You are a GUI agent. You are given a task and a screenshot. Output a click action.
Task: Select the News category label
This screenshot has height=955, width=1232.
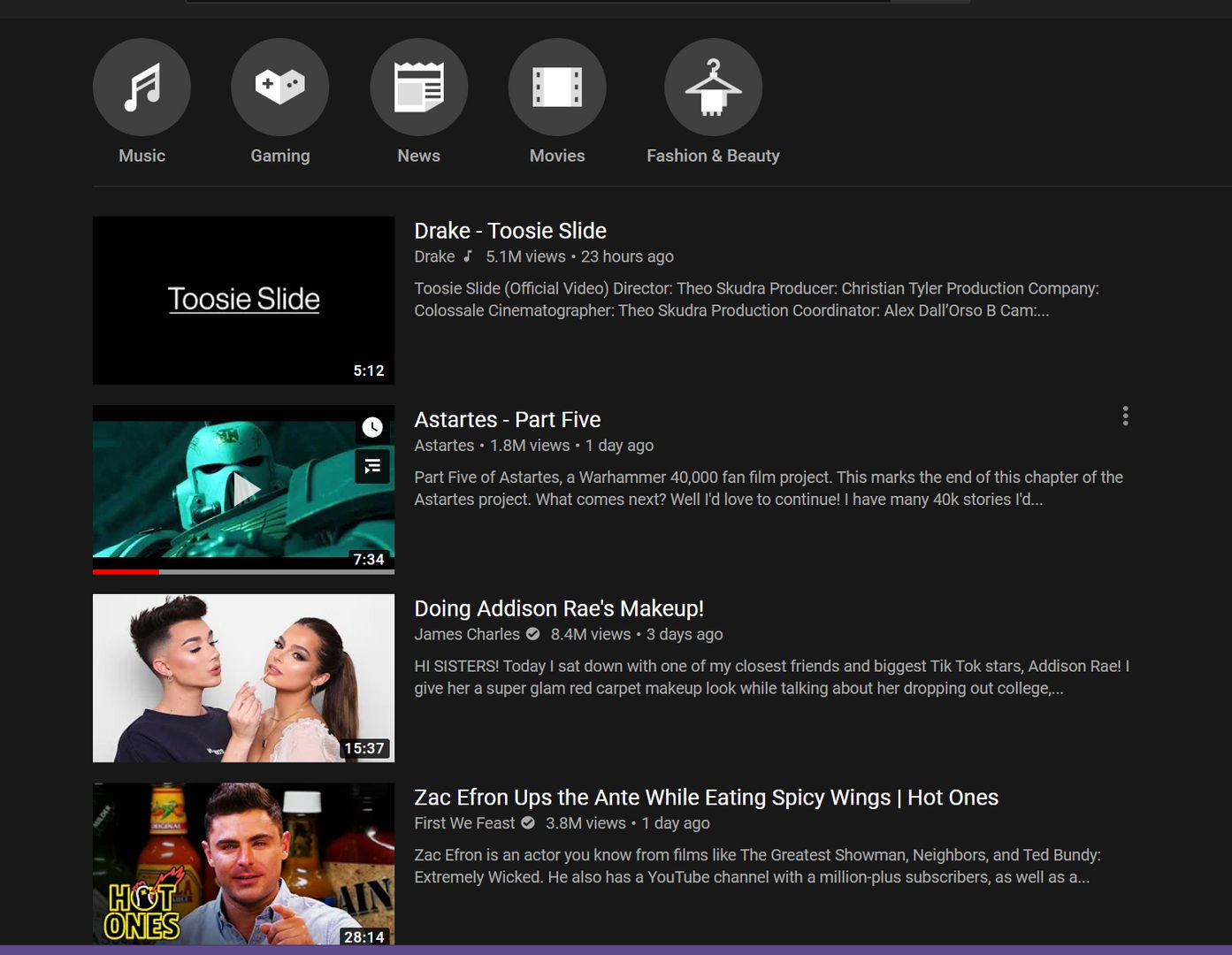[x=419, y=156]
